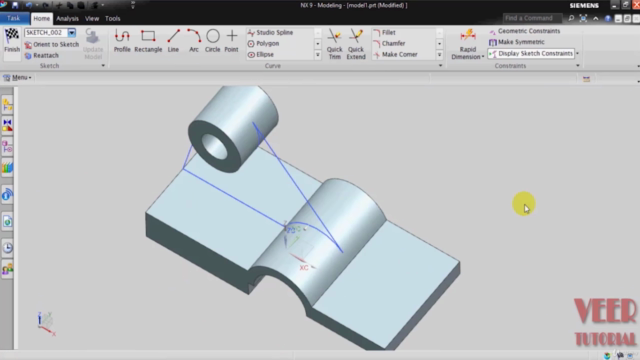
Task: Select Make Corner tool
Action: click(x=396, y=54)
